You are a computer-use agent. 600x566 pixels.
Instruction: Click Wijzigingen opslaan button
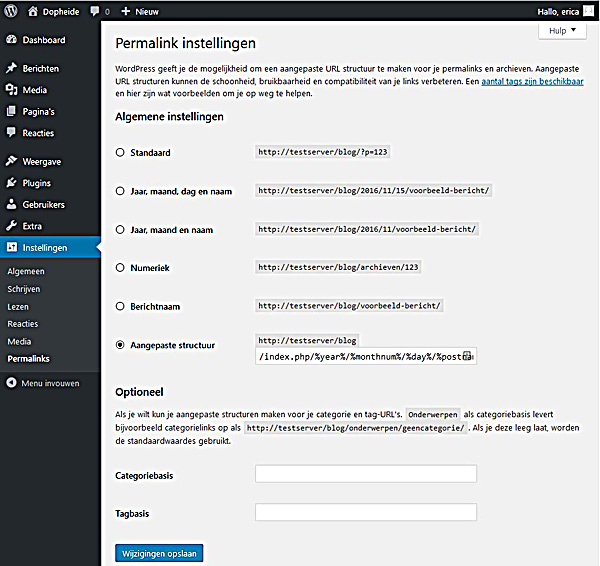159,553
